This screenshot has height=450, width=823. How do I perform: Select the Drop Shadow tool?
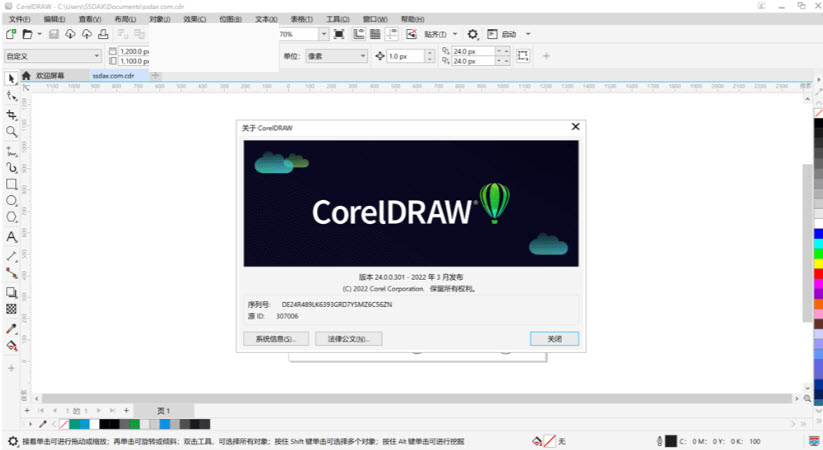point(11,292)
